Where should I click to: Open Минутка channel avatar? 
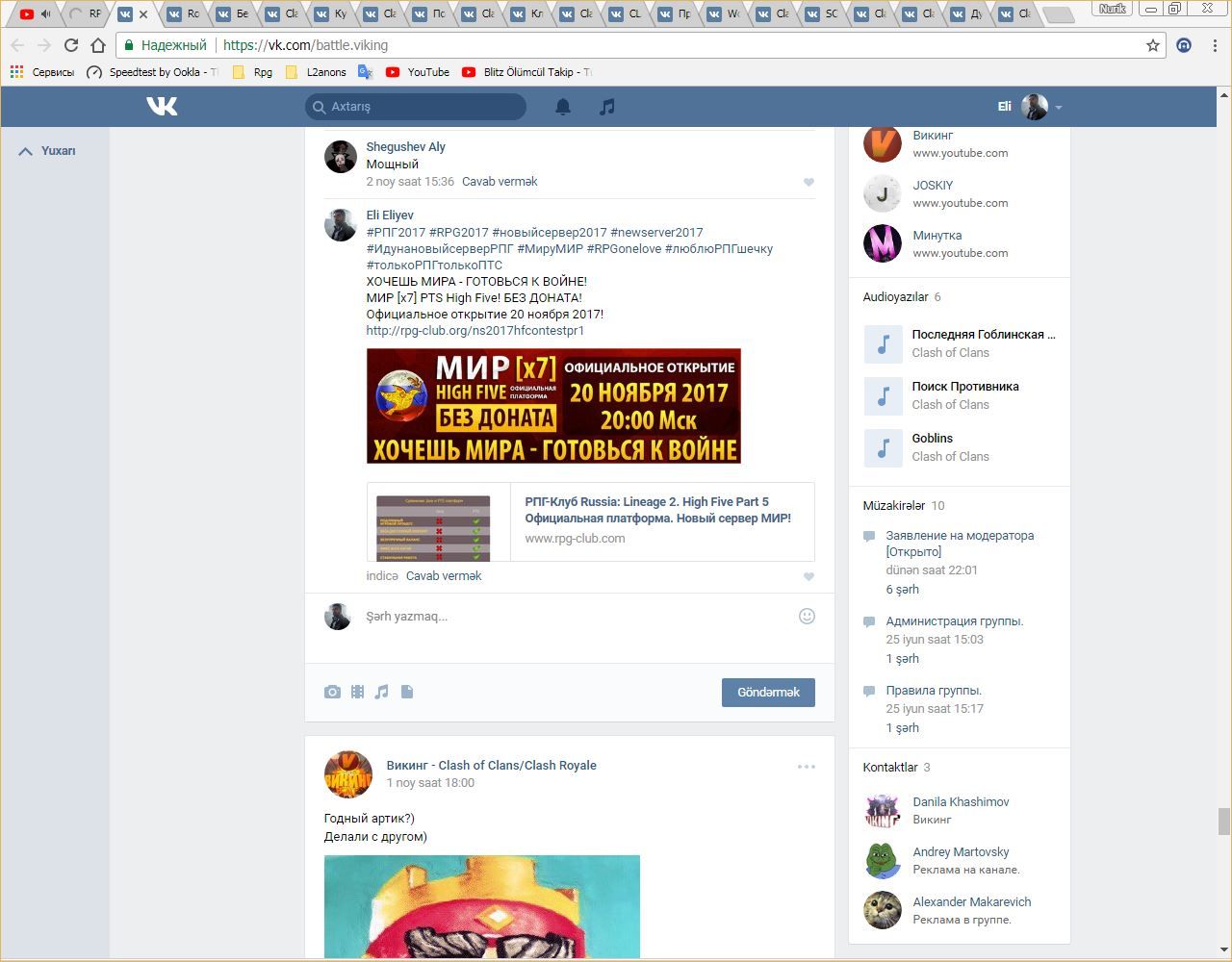pyautogui.click(x=882, y=244)
